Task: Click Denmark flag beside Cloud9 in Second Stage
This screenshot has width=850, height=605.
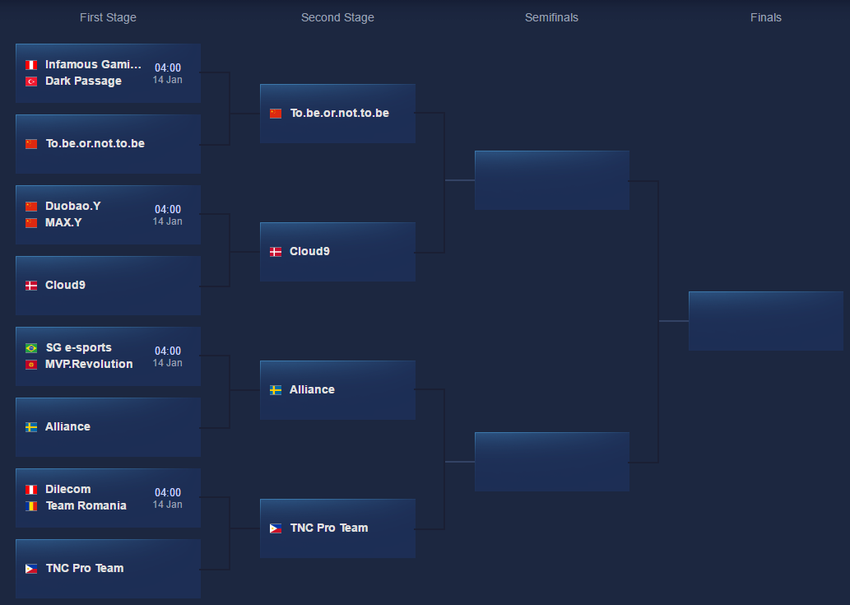Action: 276,252
